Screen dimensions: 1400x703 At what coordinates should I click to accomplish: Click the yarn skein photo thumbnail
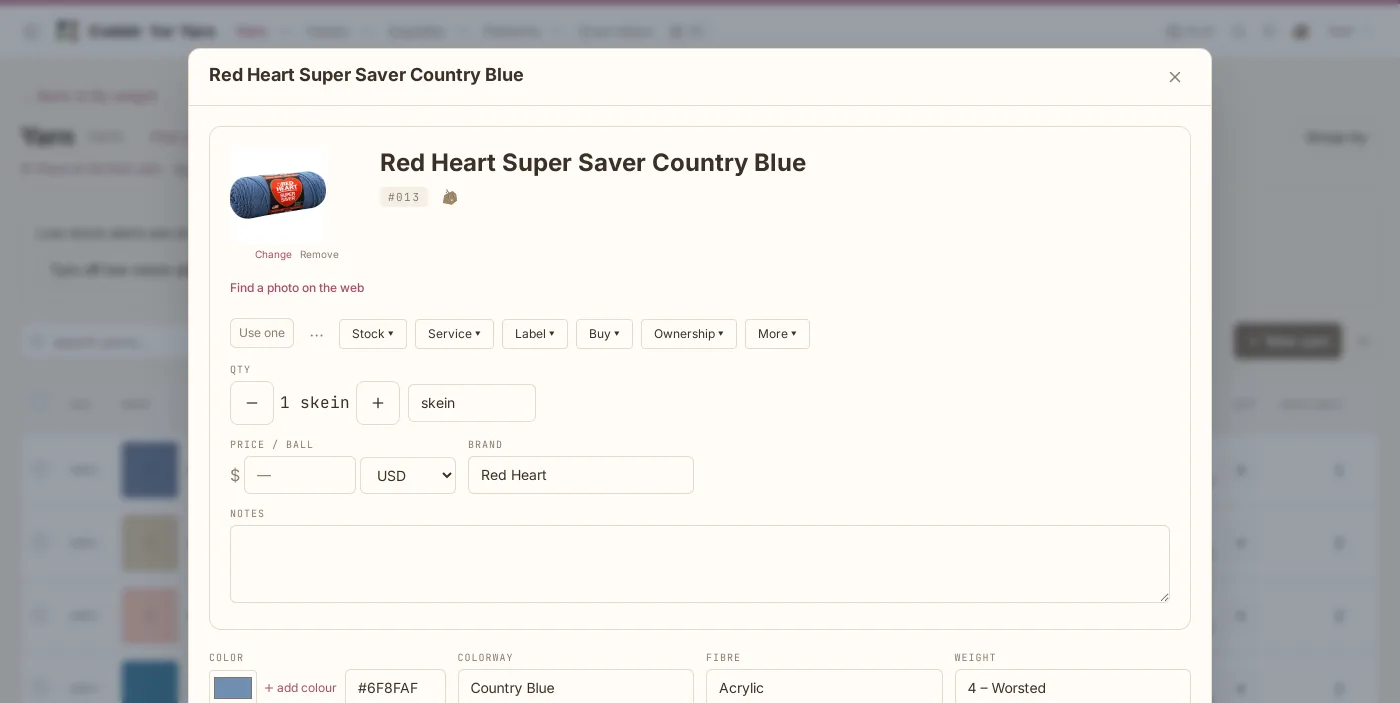point(278,194)
